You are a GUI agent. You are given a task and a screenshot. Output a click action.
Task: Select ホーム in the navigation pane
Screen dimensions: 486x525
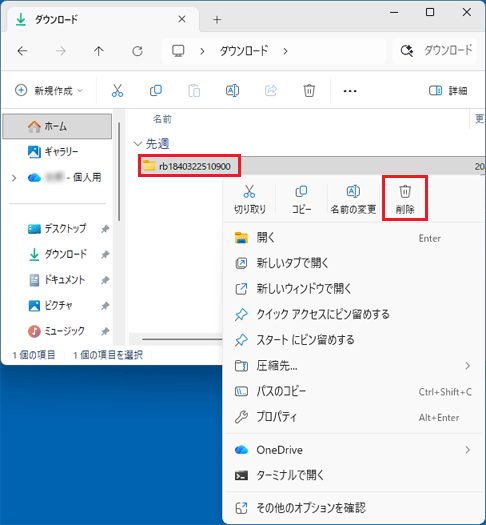[x=57, y=126]
